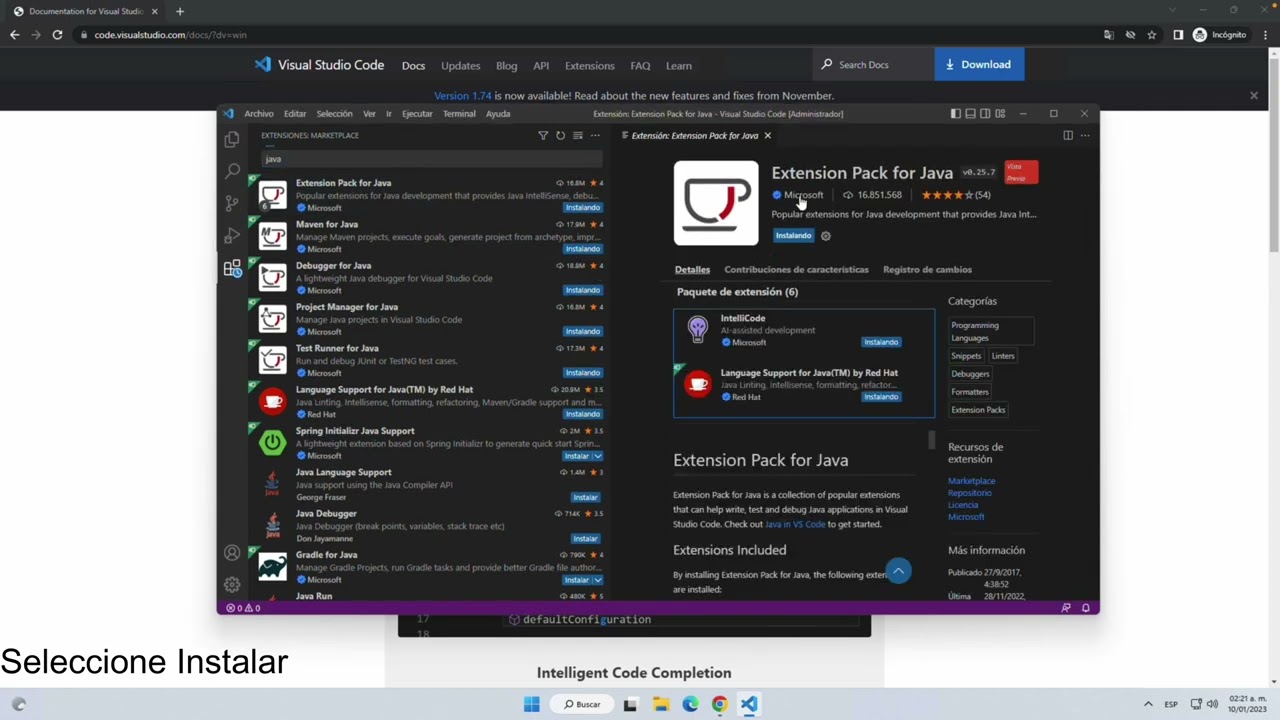This screenshot has height=720, width=1280.
Task: Click Instalar button for Java Debugger
Action: tap(585, 538)
